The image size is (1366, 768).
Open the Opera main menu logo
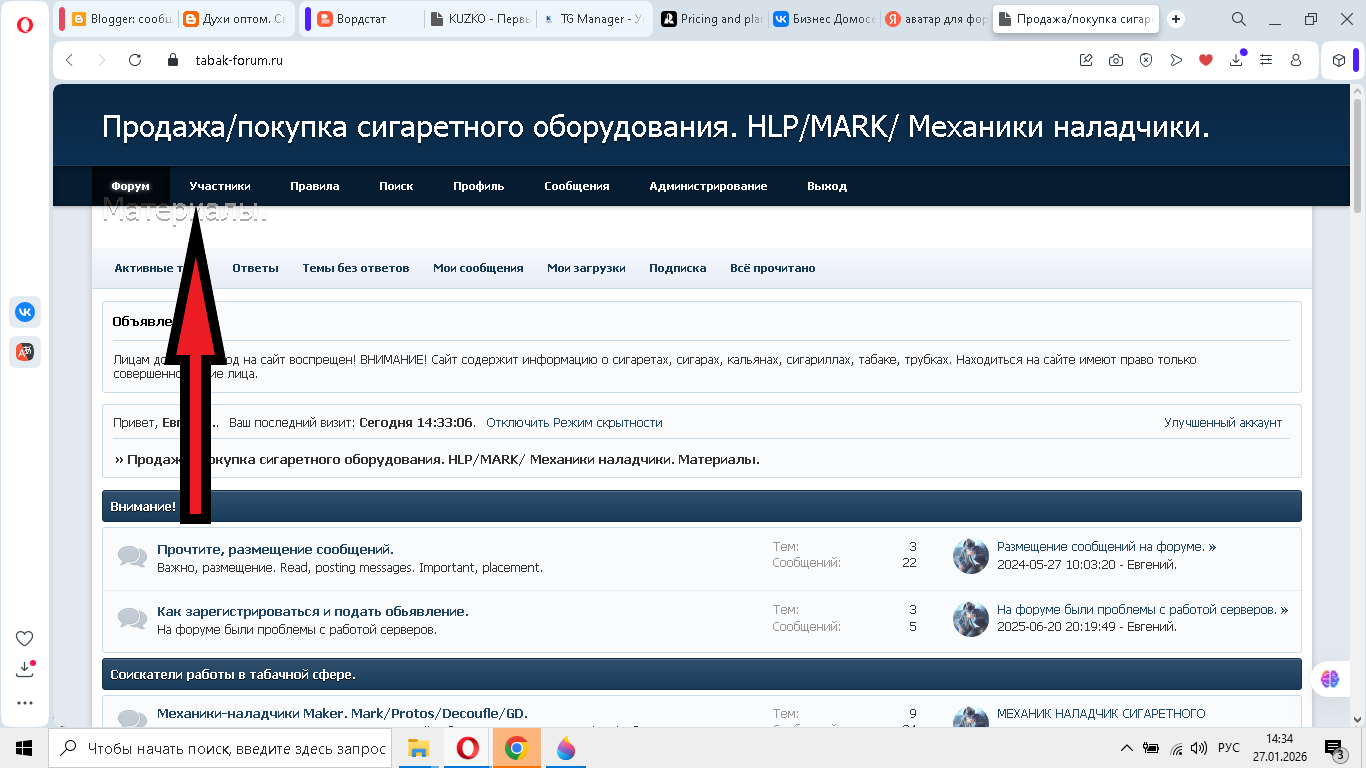[x=25, y=25]
